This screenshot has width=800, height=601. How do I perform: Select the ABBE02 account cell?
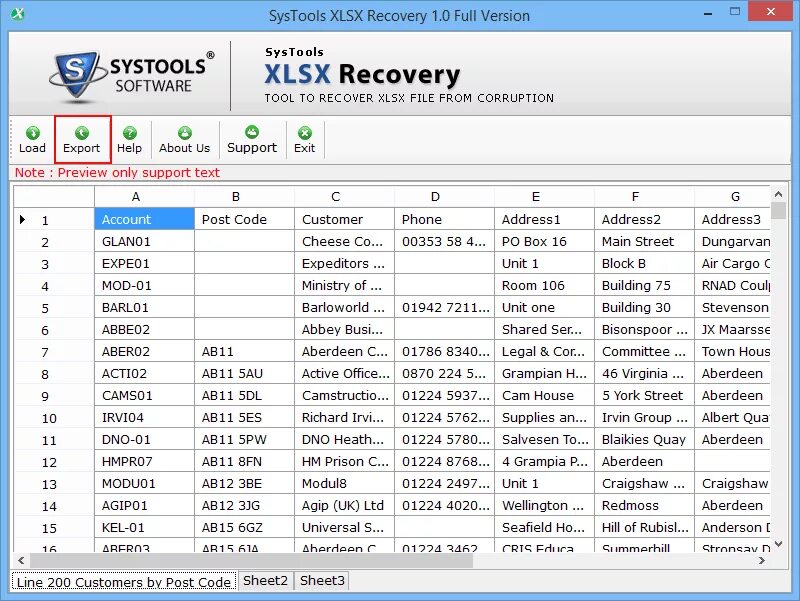[144, 330]
